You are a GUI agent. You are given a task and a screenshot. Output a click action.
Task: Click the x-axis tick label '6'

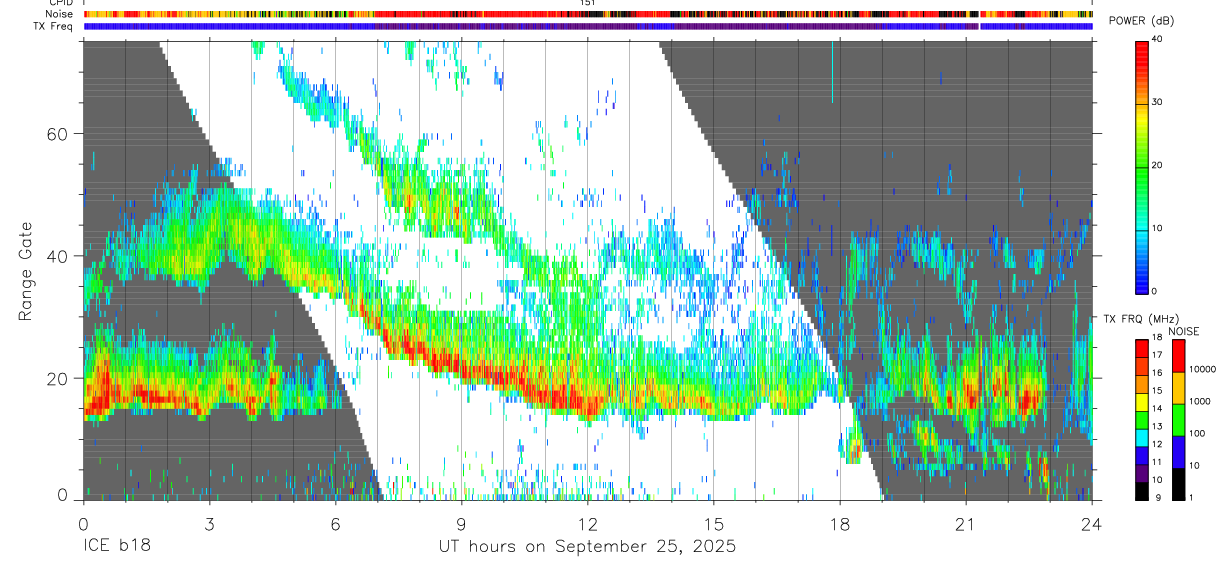[x=335, y=523]
